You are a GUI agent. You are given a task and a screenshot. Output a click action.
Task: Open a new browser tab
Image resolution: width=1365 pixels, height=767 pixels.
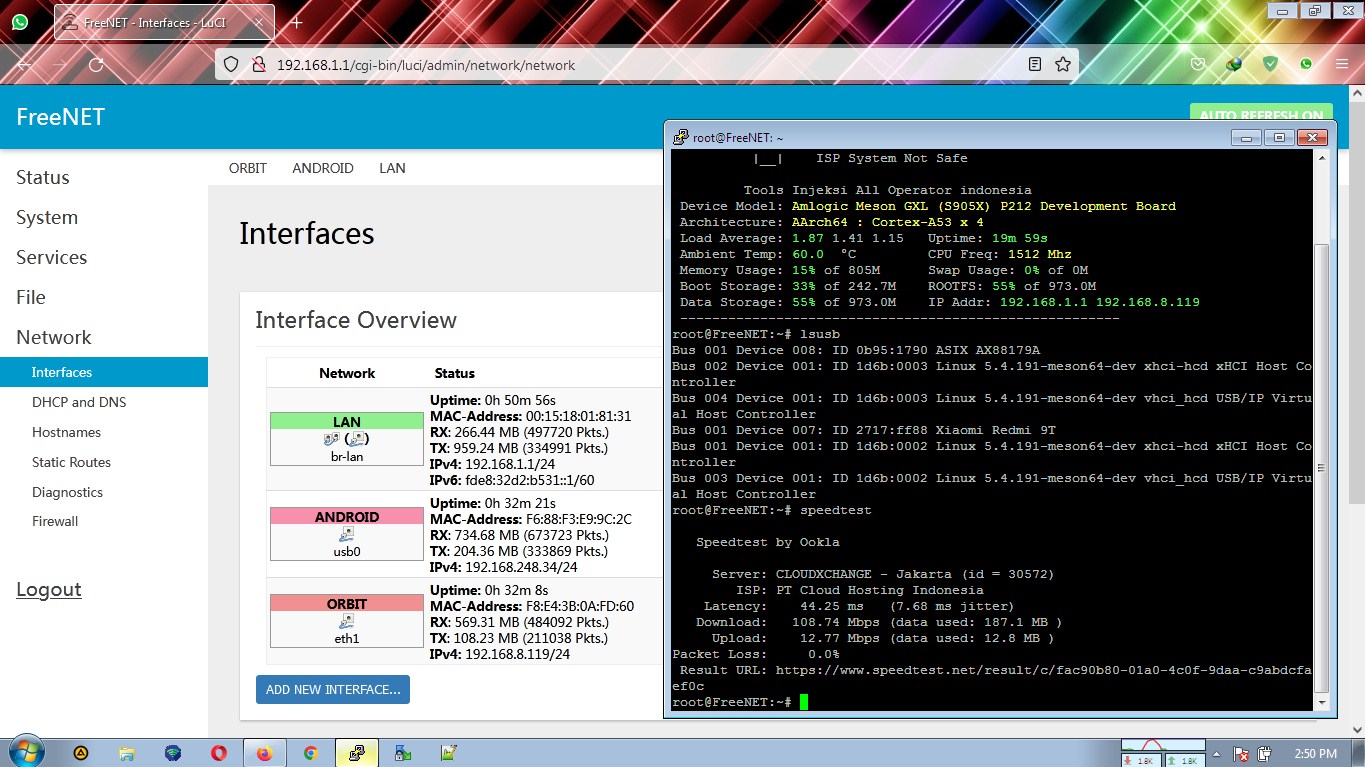296,22
